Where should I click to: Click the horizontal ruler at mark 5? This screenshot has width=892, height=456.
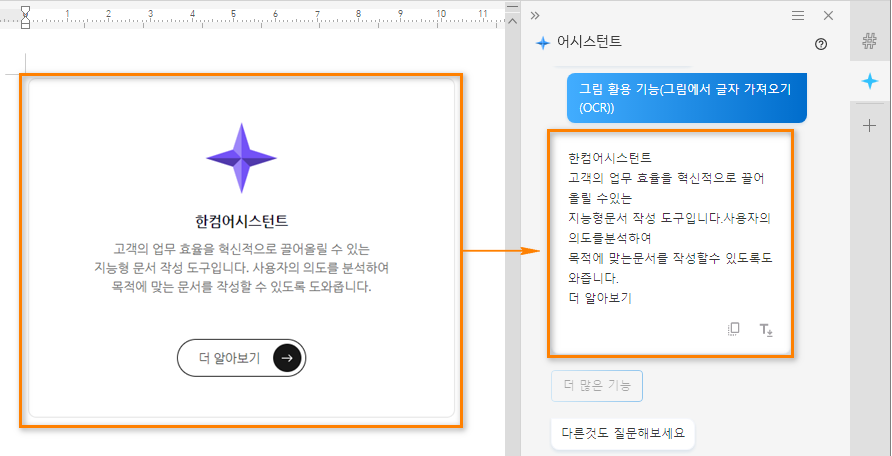pos(233,13)
